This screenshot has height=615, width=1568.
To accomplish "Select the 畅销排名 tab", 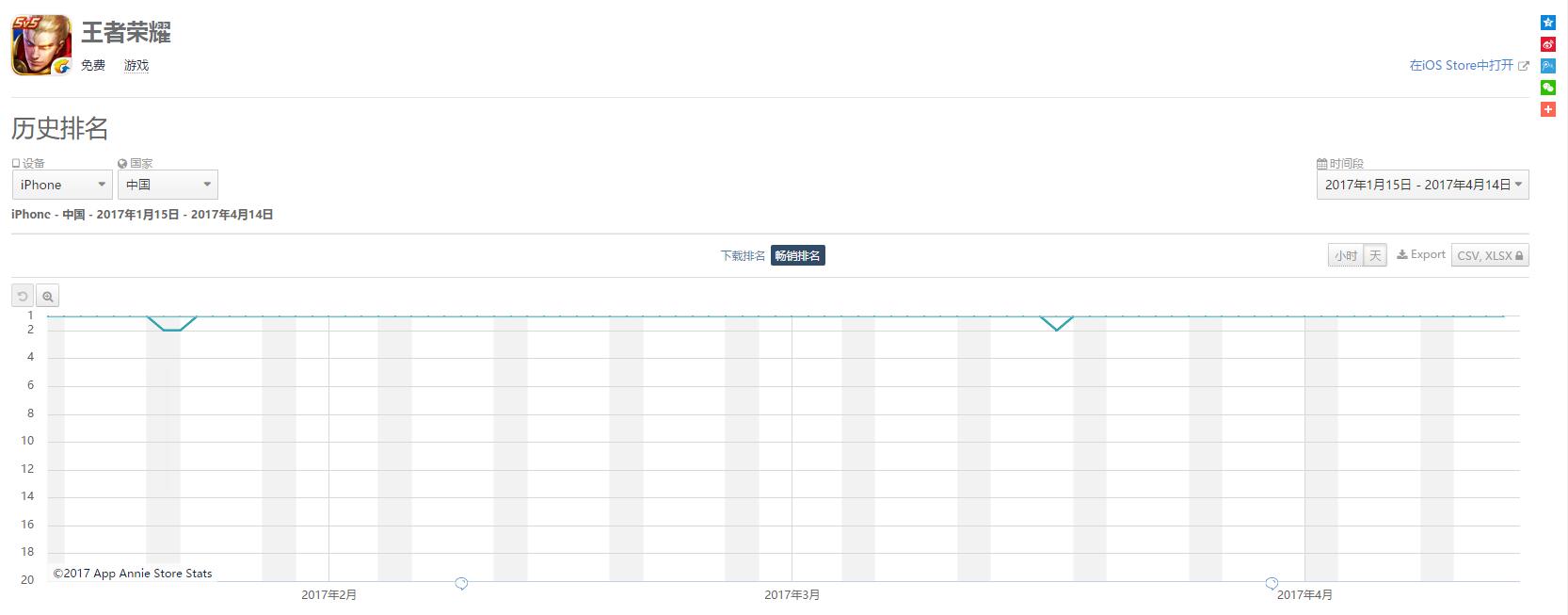I will (x=798, y=255).
